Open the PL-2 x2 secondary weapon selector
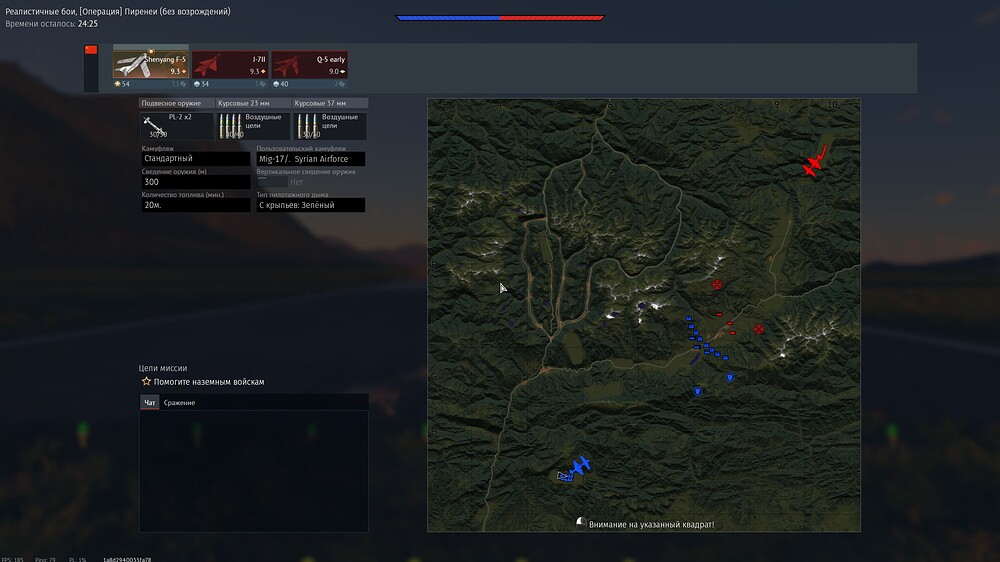Image resolution: width=1000 pixels, height=562 pixels. click(177, 126)
